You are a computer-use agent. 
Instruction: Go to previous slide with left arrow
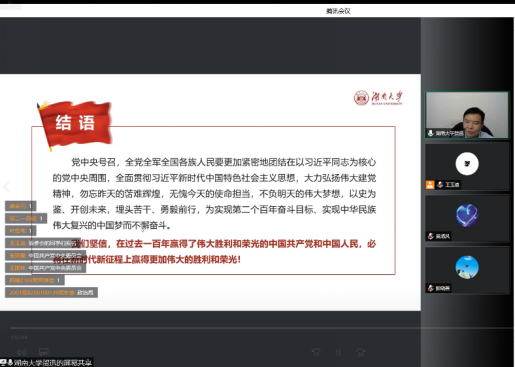click(7, 186)
